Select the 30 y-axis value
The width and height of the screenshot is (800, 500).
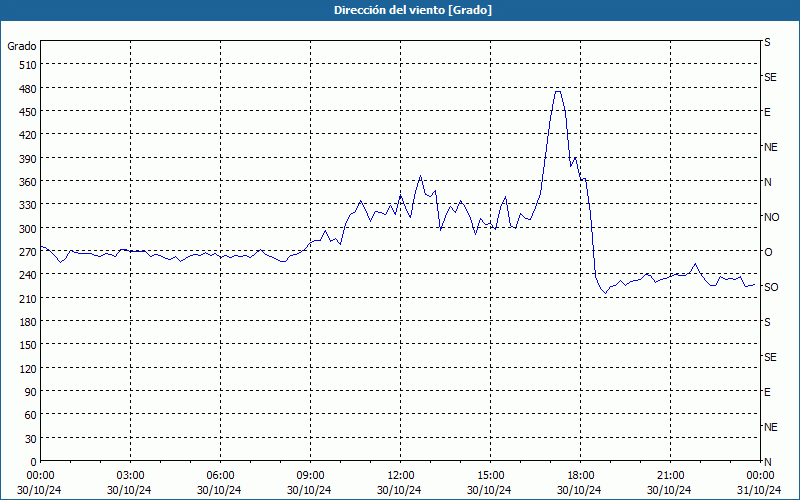31,439
